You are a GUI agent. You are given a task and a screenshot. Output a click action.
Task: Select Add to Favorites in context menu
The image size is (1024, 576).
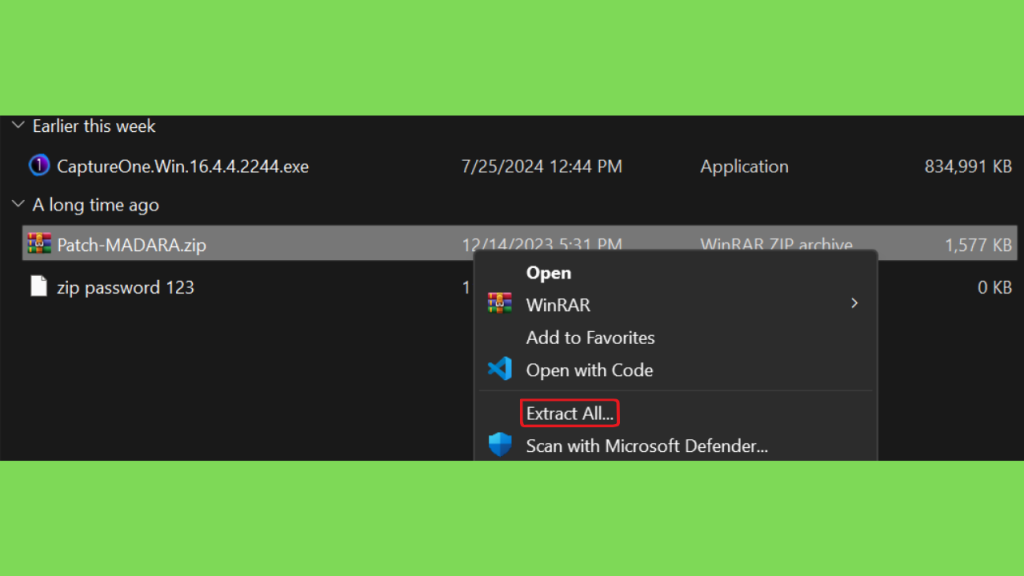[x=590, y=338]
